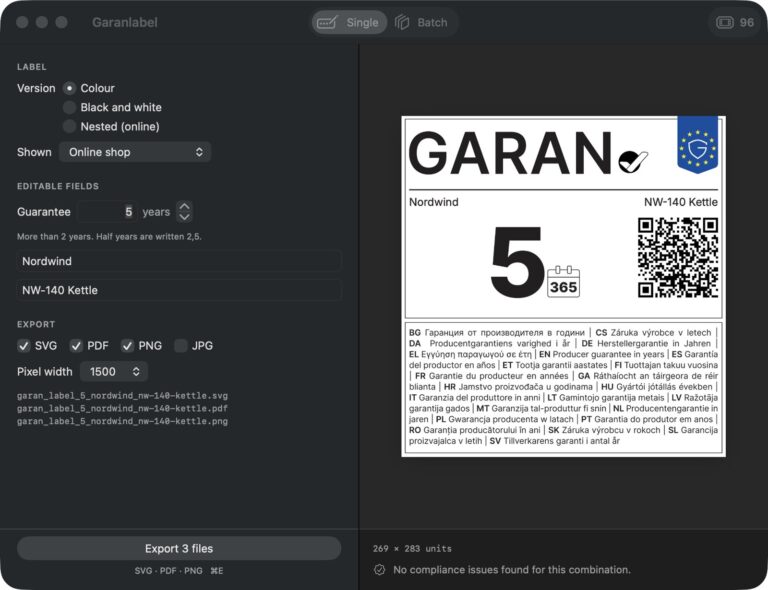Toggle the PNG export checkbox
Viewport: 768px width, 590px height.
coord(127,346)
